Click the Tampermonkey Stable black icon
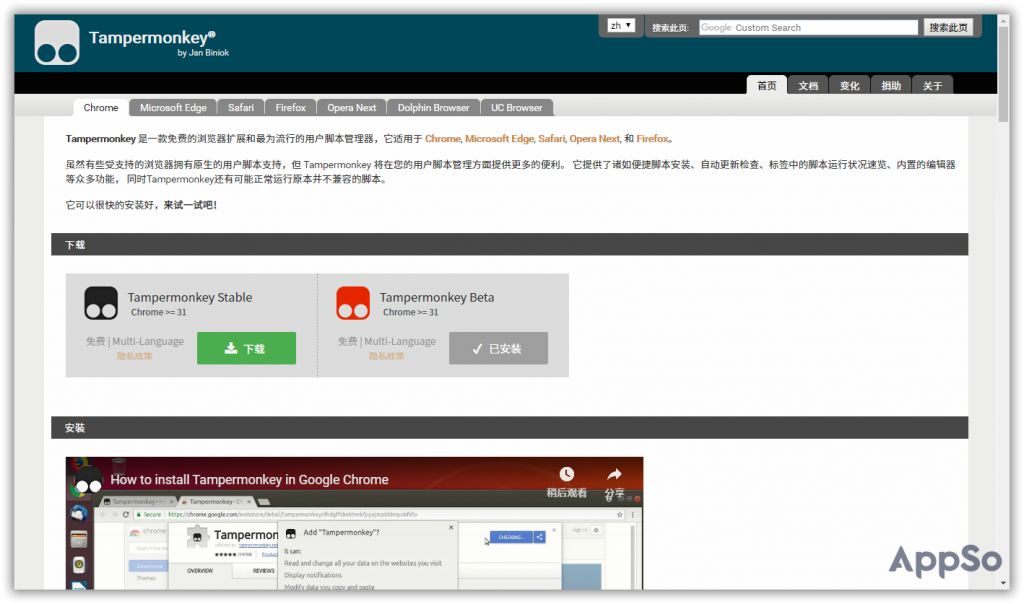 pos(101,303)
